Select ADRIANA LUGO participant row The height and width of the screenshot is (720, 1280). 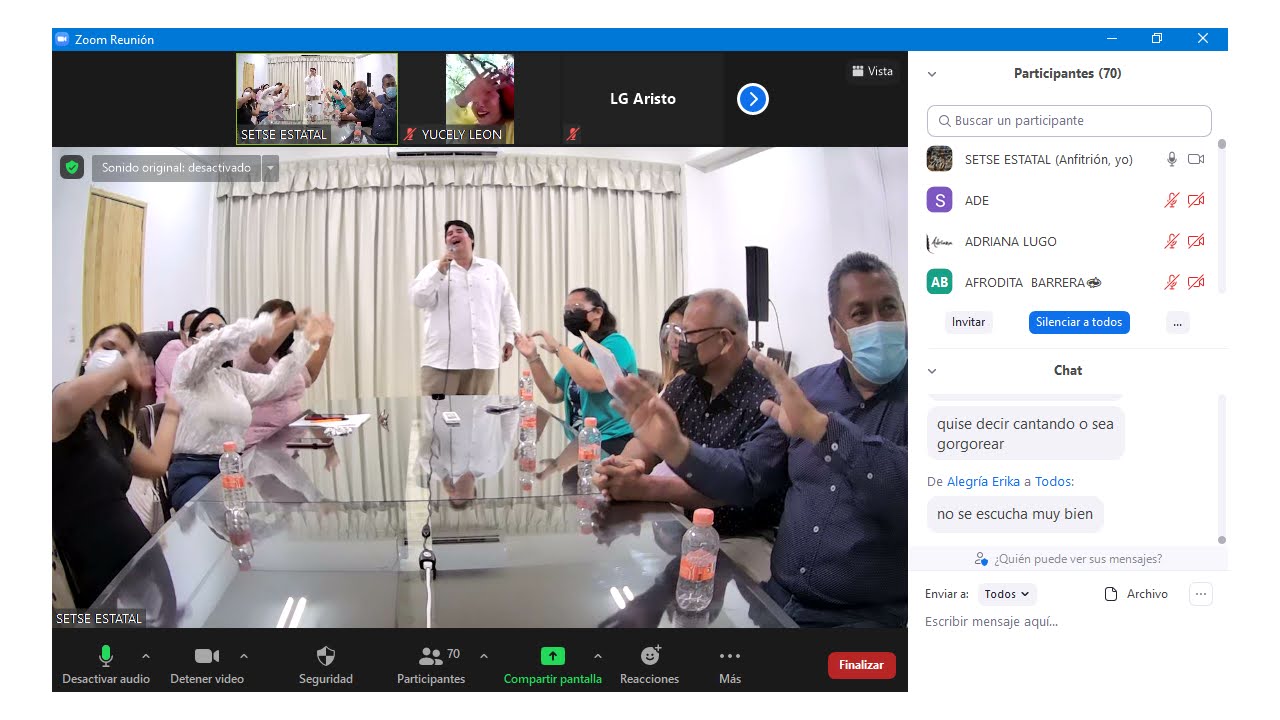pos(1066,241)
